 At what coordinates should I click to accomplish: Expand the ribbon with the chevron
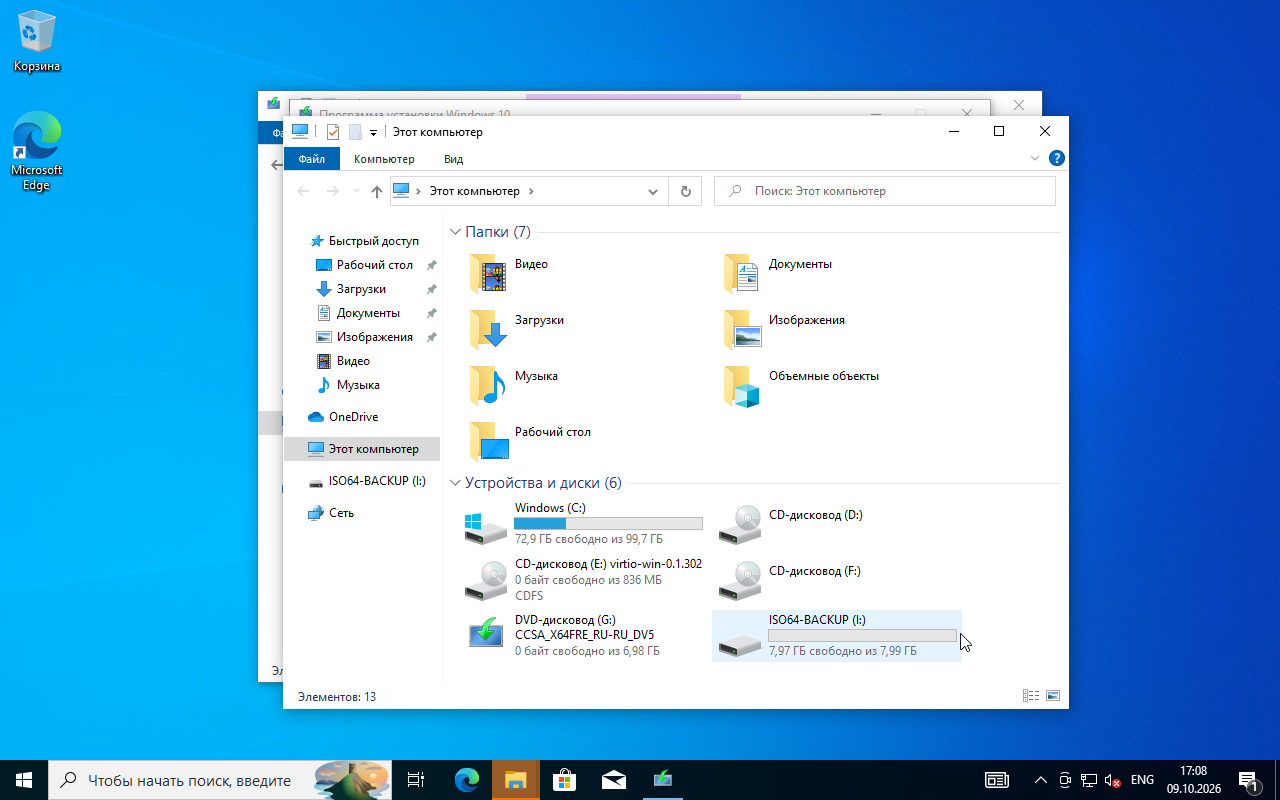[1035, 158]
